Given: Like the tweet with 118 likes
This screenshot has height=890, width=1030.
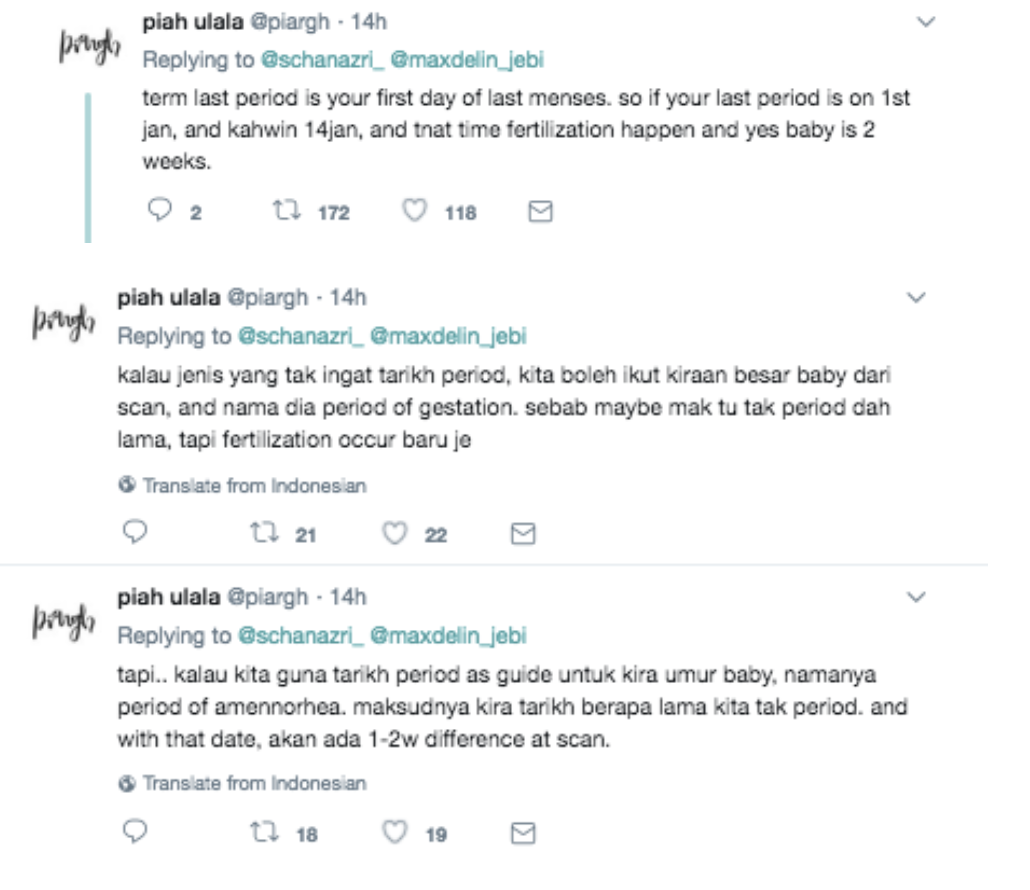Looking at the screenshot, I should pyautogui.click(x=414, y=211).
